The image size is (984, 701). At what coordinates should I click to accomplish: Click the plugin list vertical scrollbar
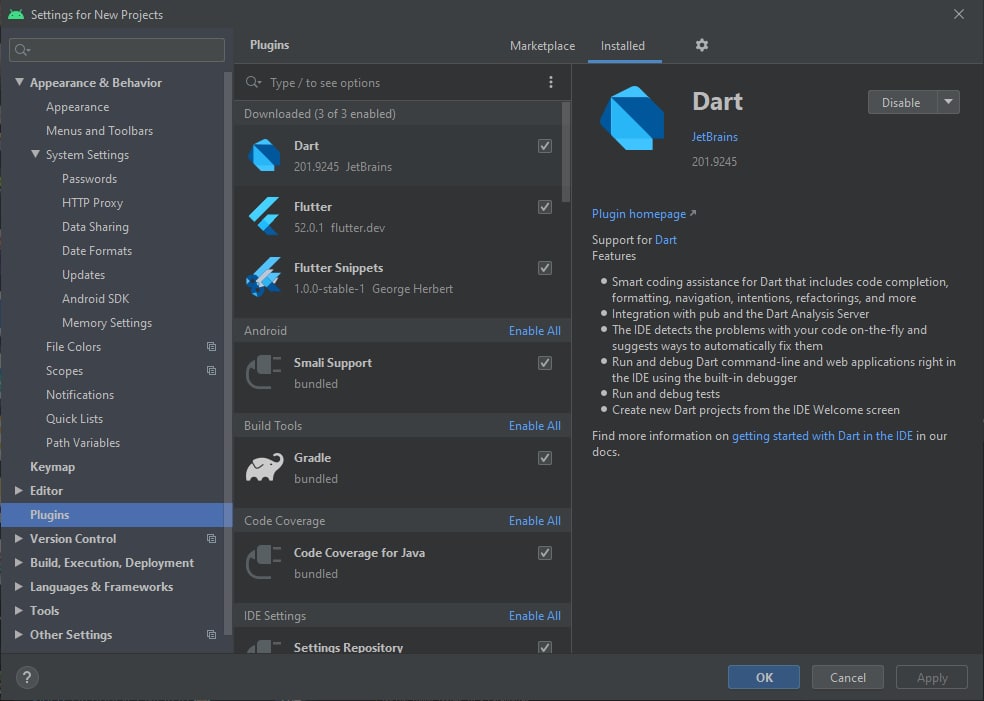[566, 152]
